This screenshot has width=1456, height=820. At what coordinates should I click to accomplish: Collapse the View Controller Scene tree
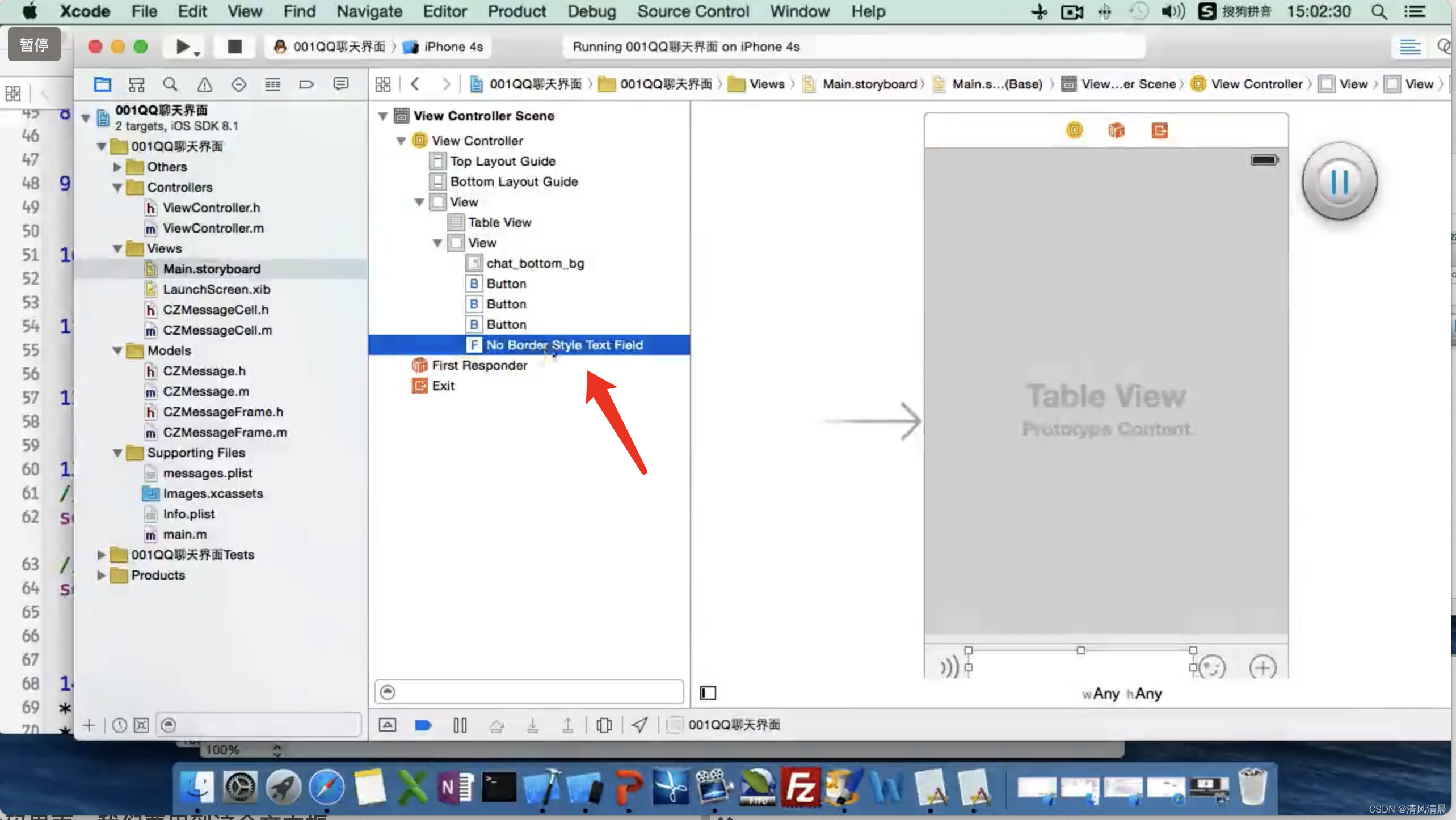pos(383,116)
